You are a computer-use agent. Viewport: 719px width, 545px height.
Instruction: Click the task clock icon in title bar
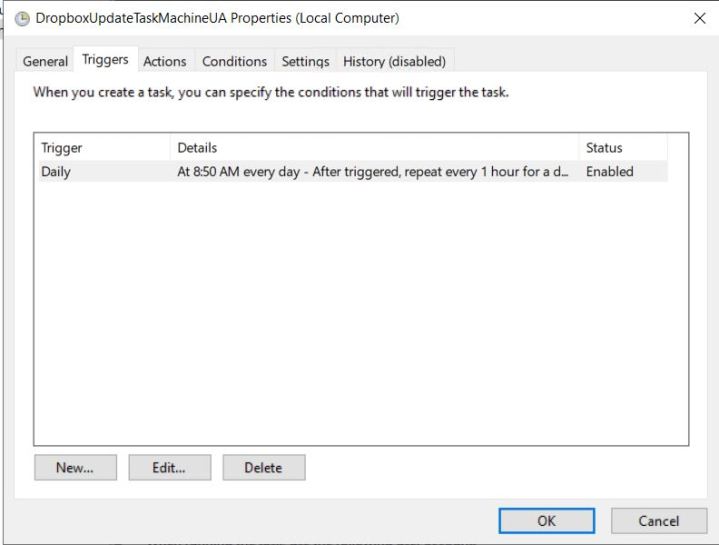pyautogui.click(x=22, y=18)
